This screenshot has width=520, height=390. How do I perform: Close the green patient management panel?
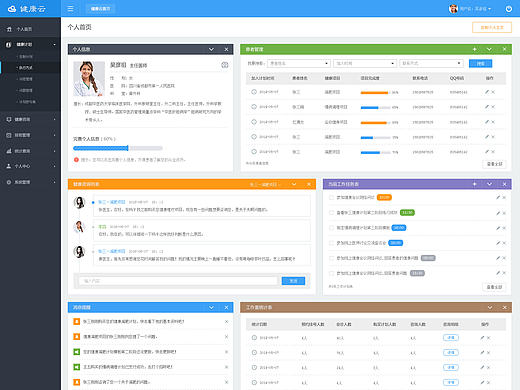[504, 49]
